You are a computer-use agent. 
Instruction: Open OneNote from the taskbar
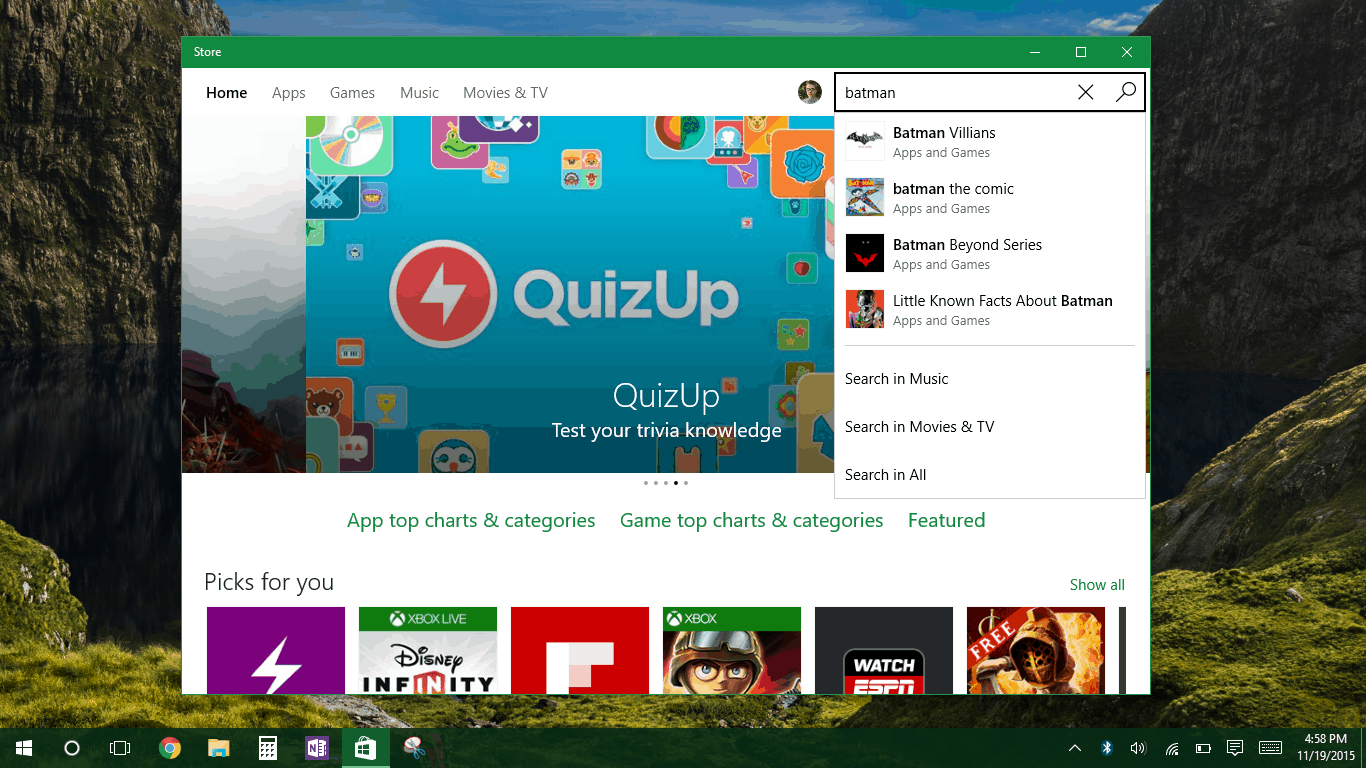(316, 747)
